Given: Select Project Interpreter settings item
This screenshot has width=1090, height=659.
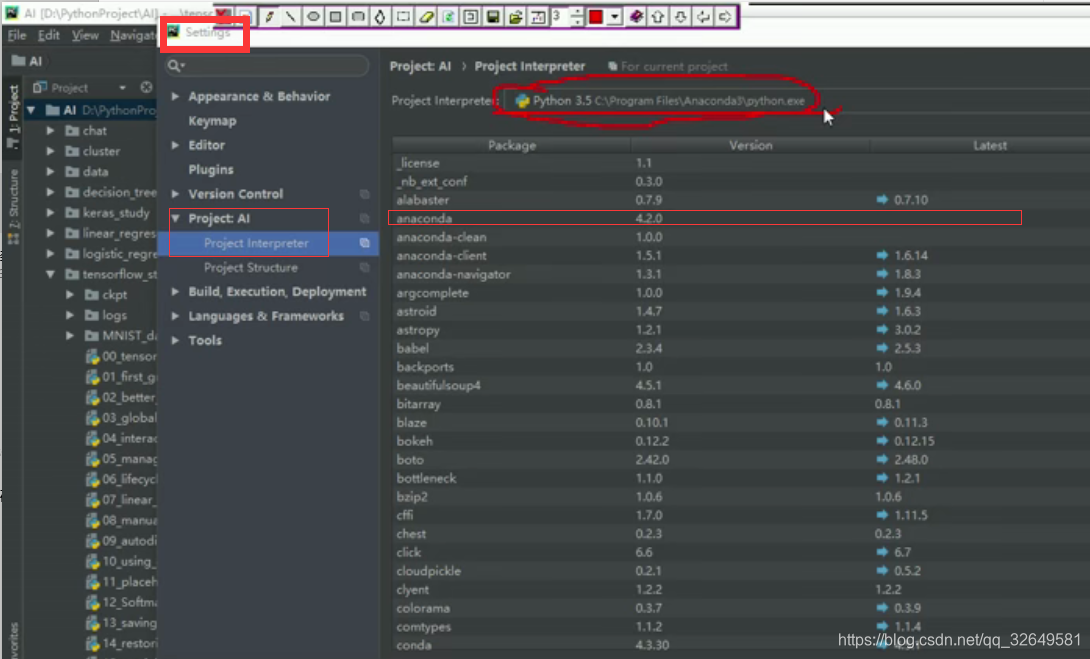Looking at the screenshot, I should coord(256,243).
